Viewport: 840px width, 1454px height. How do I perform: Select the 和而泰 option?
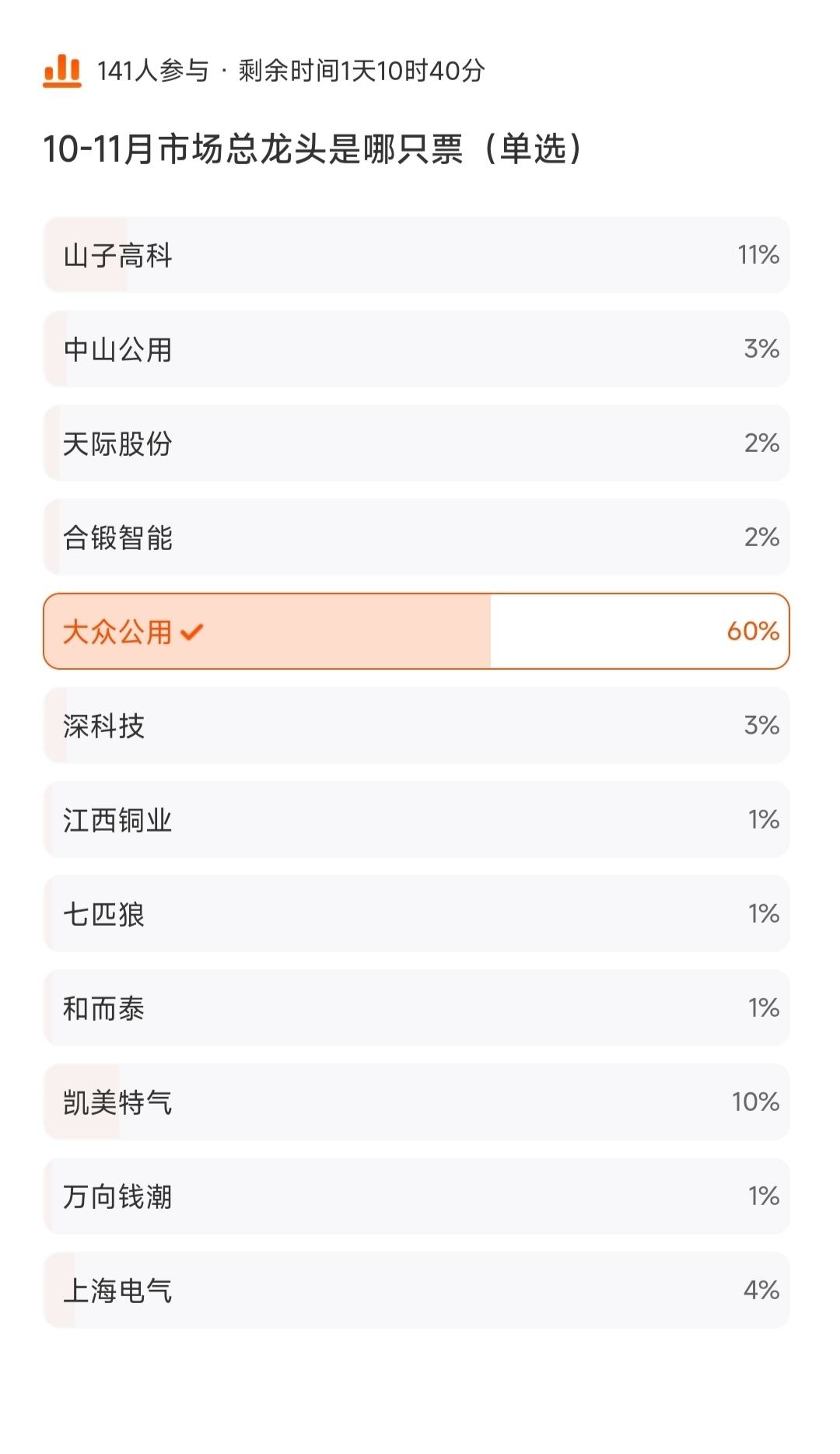click(x=416, y=1008)
